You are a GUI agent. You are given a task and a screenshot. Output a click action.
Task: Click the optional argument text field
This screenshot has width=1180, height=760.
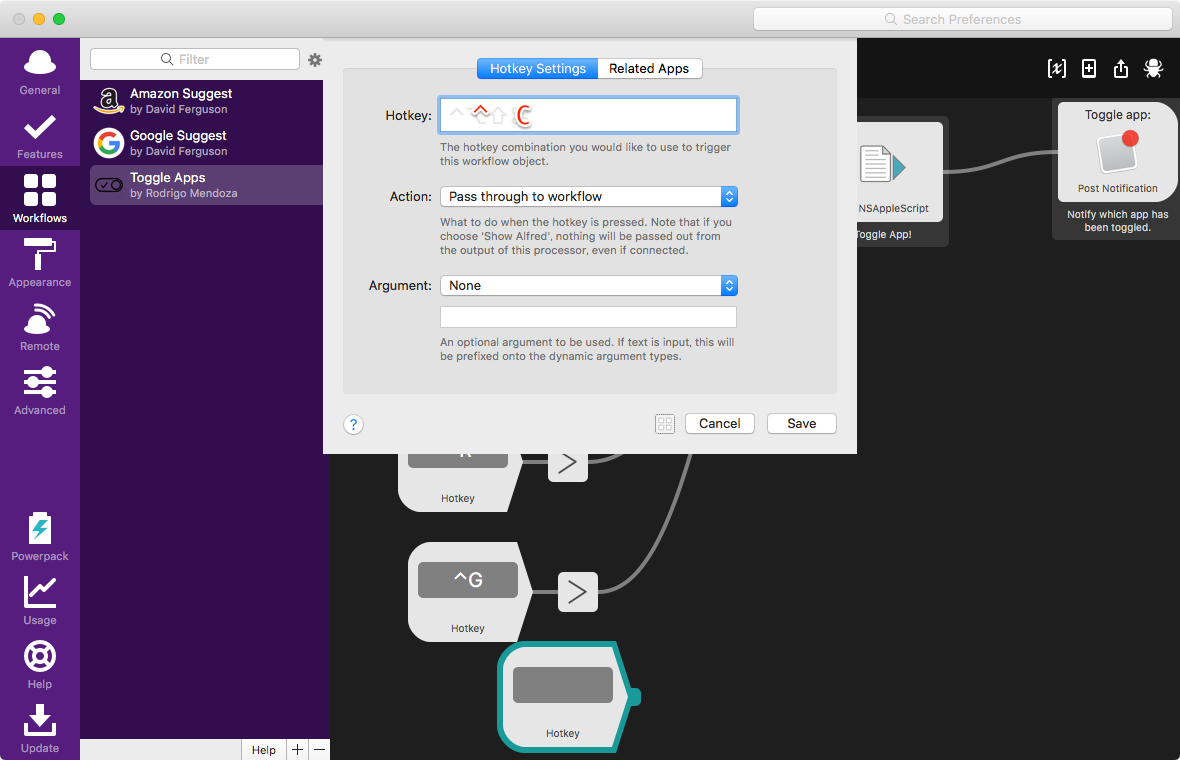coord(588,317)
